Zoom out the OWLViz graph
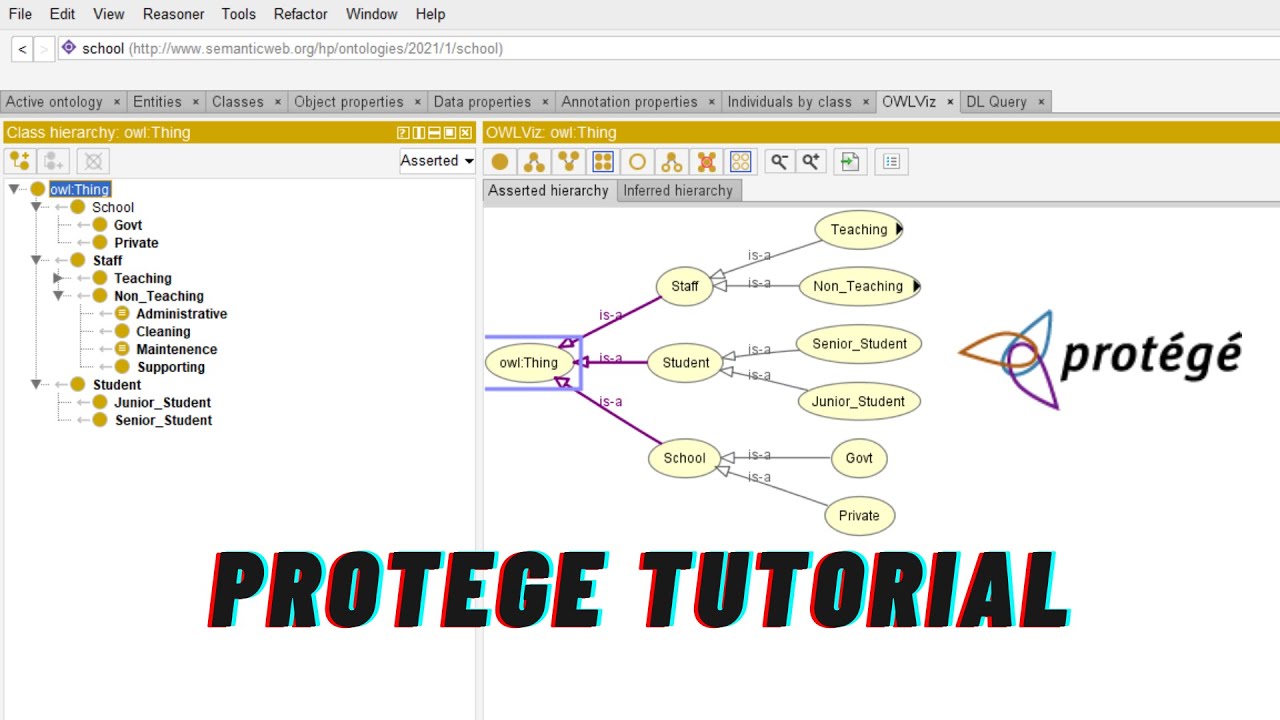The height and width of the screenshot is (720, 1280). (779, 161)
